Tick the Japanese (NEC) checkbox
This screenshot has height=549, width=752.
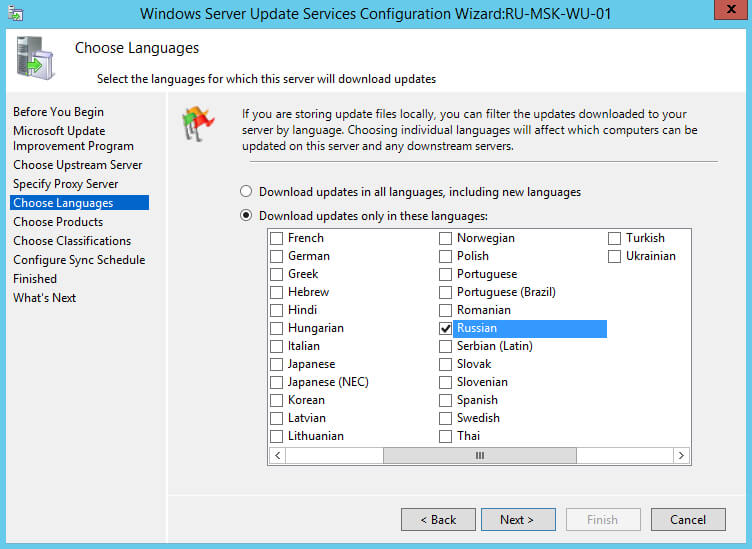[x=277, y=382]
